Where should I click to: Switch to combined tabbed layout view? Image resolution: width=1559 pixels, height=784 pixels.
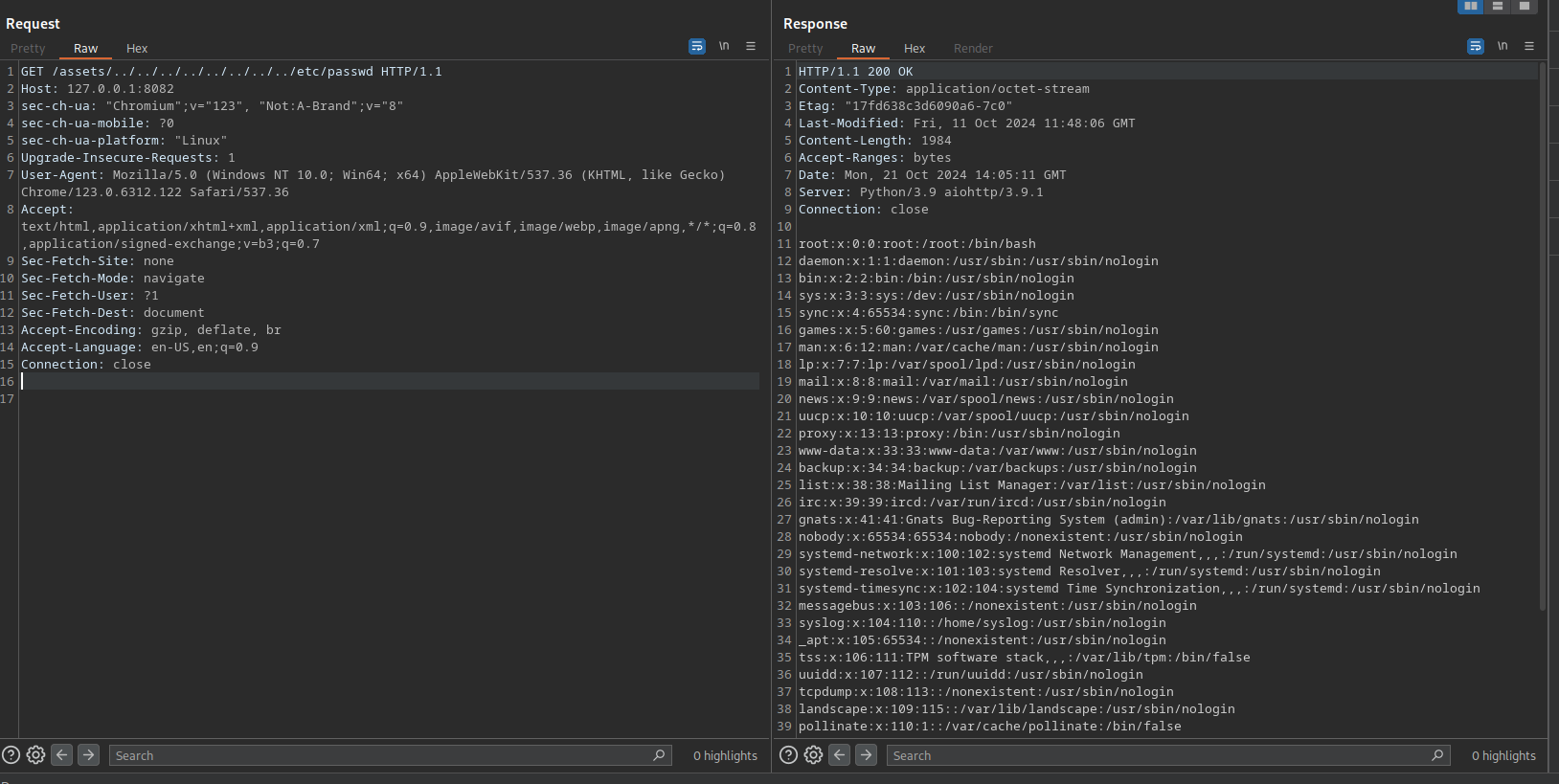point(1525,7)
